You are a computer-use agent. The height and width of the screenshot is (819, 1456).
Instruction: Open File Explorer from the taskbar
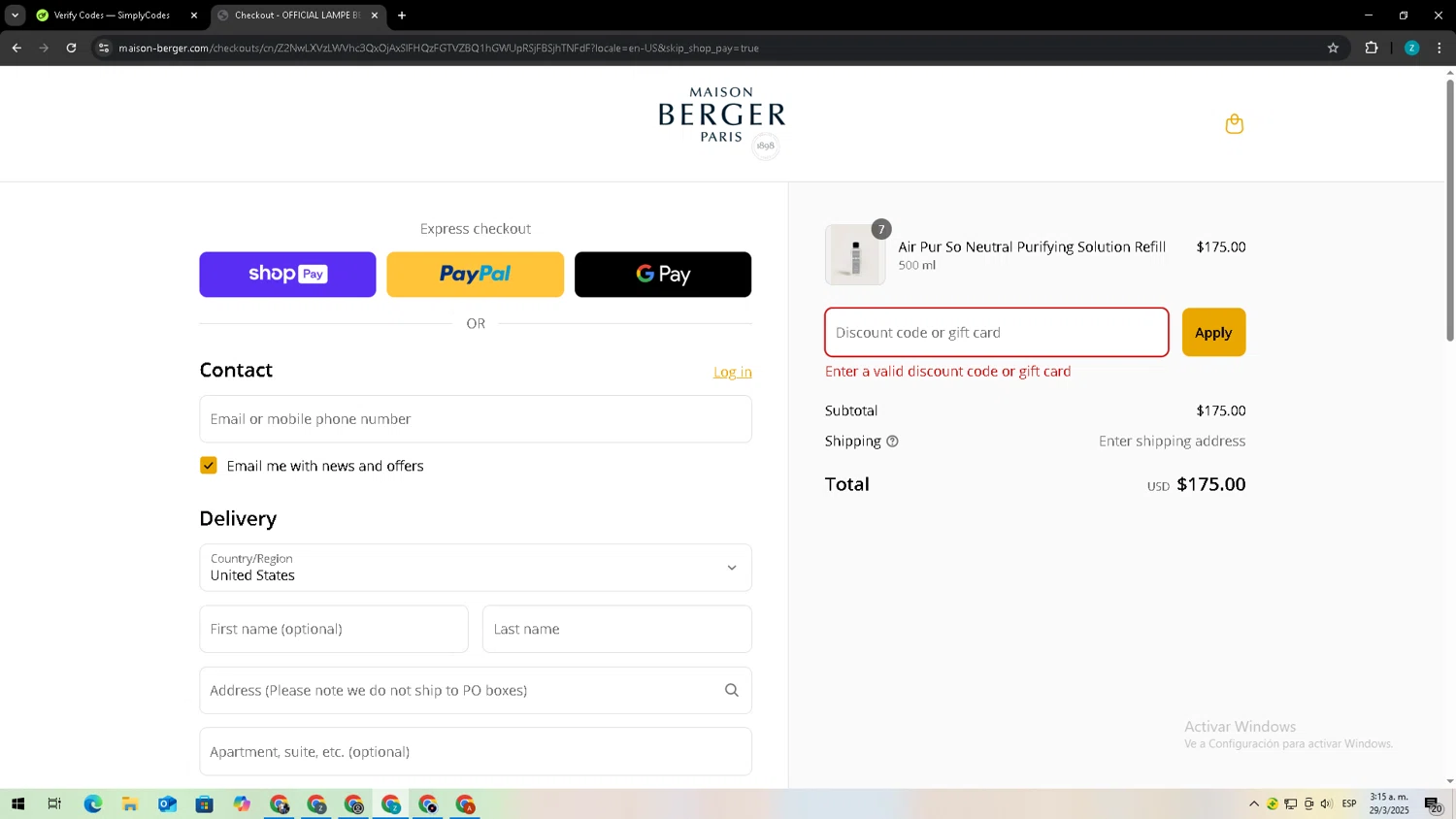(129, 804)
